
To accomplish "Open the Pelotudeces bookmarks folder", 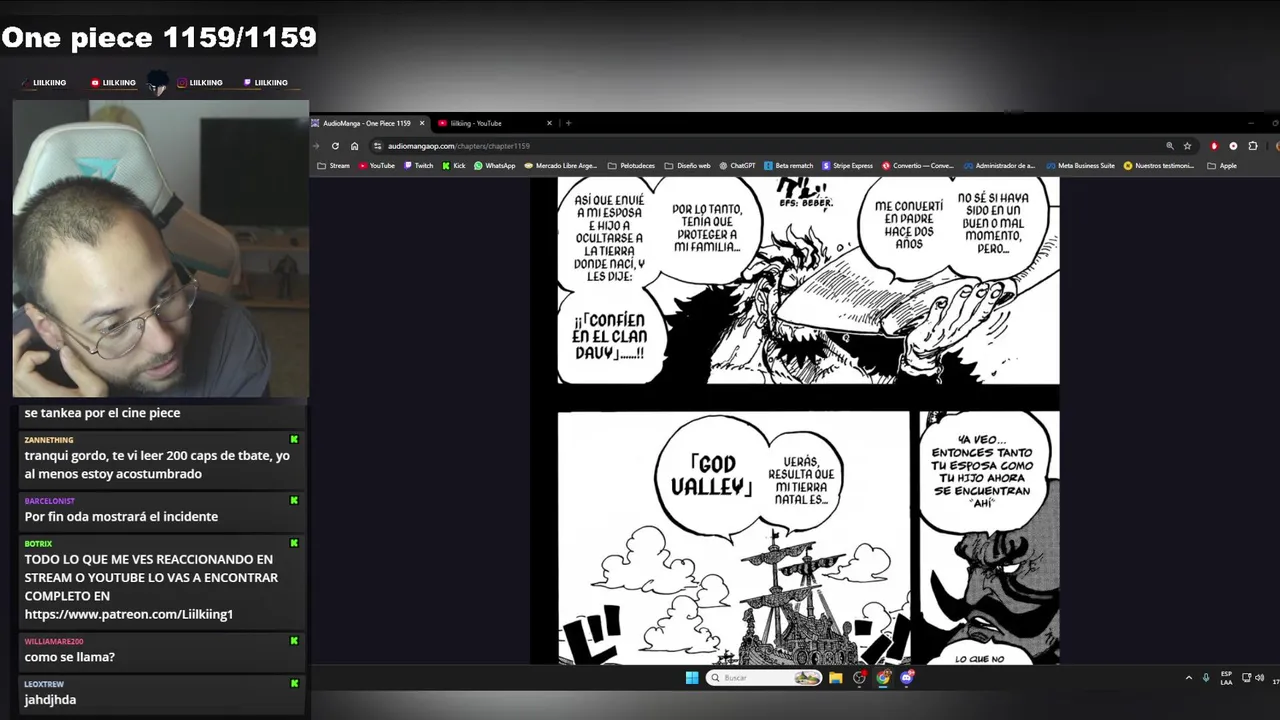I will pos(631,166).
